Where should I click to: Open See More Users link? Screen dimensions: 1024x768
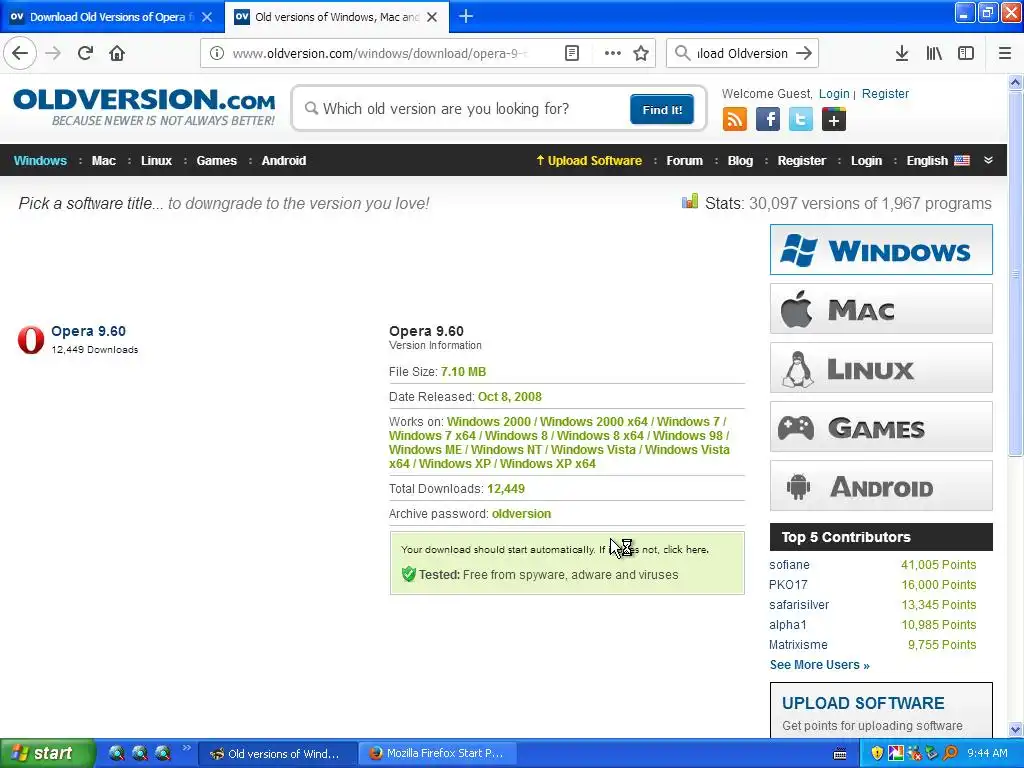820,665
